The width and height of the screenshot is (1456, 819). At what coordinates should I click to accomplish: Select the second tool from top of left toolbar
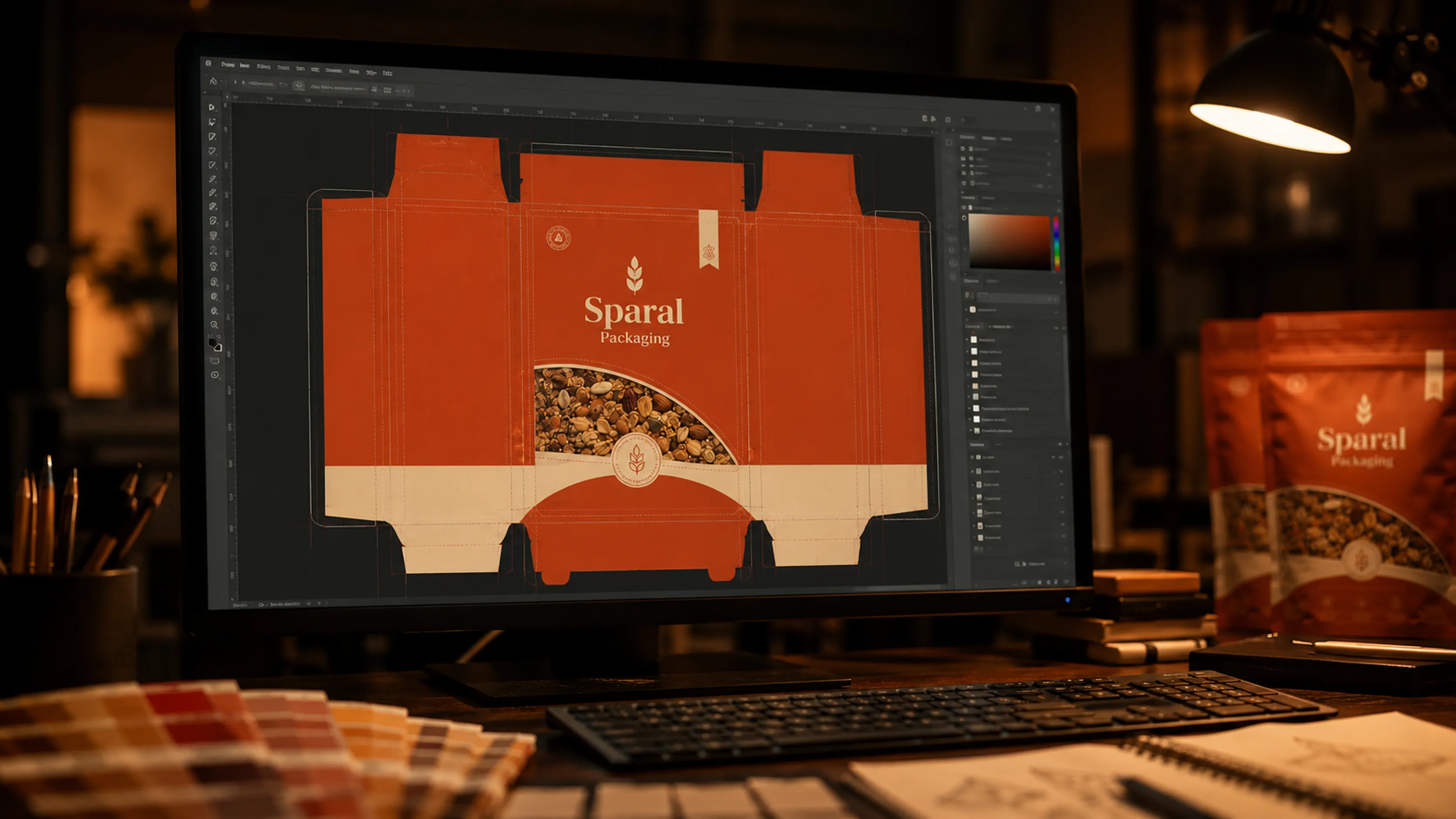tap(212, 122)
